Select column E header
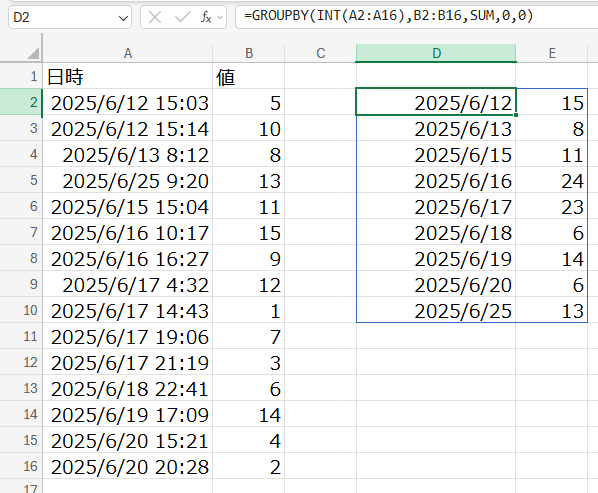The width and height of the screenshot is (598, 493). coord(552,53)
